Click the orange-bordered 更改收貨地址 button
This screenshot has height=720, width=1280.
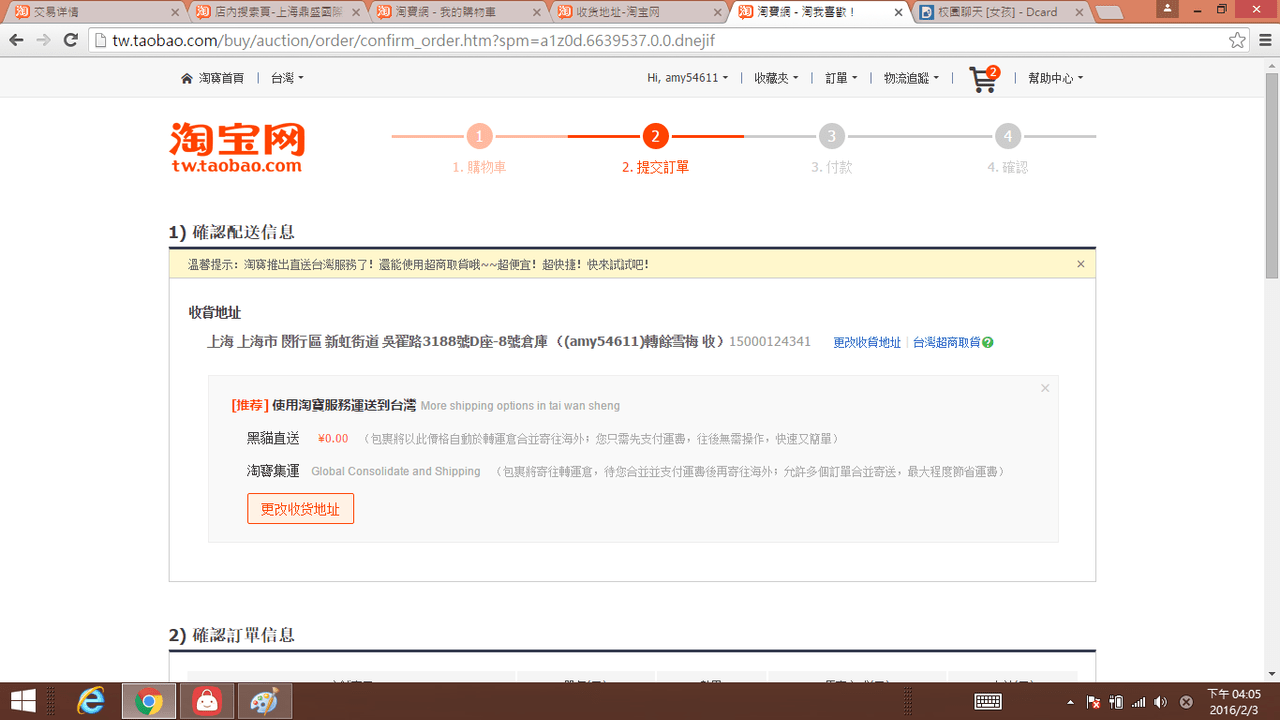[300, 509]
